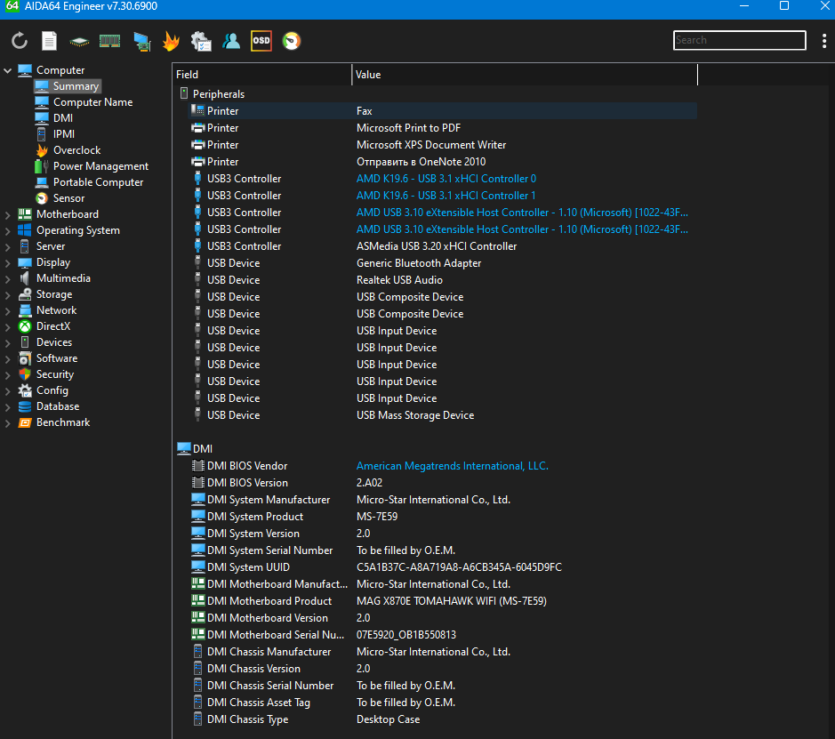Open the DMI tree item

click(63, 118)
